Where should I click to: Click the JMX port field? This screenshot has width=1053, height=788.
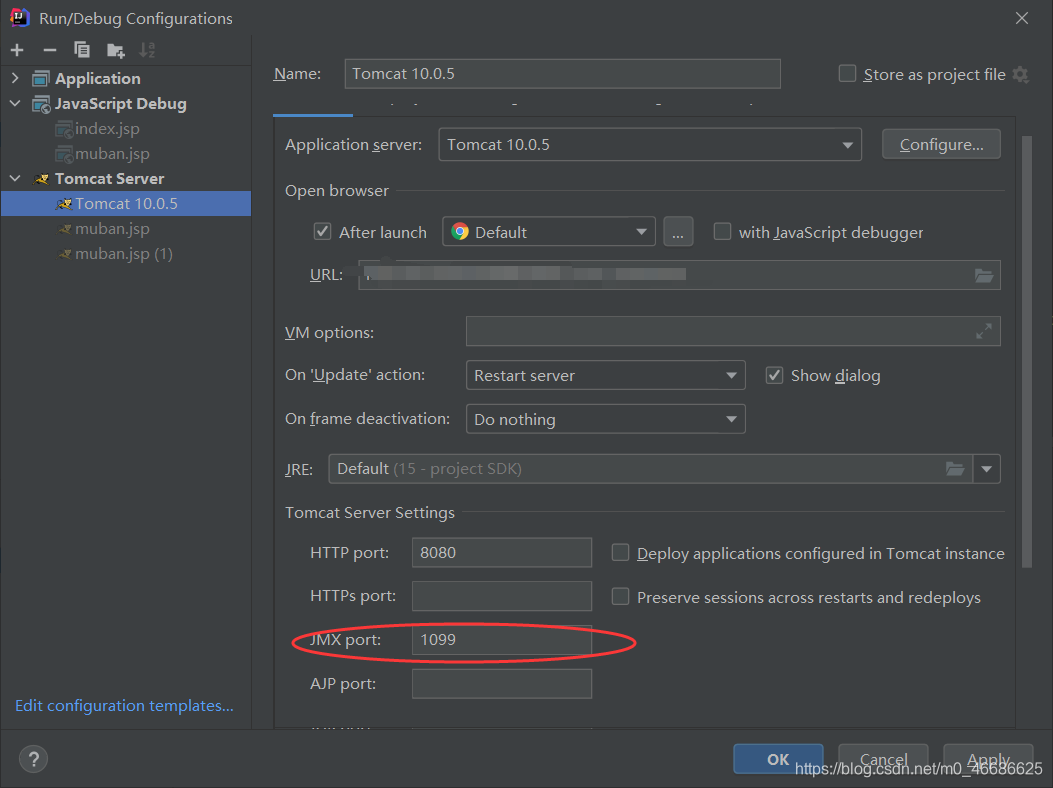coord(502,640)
